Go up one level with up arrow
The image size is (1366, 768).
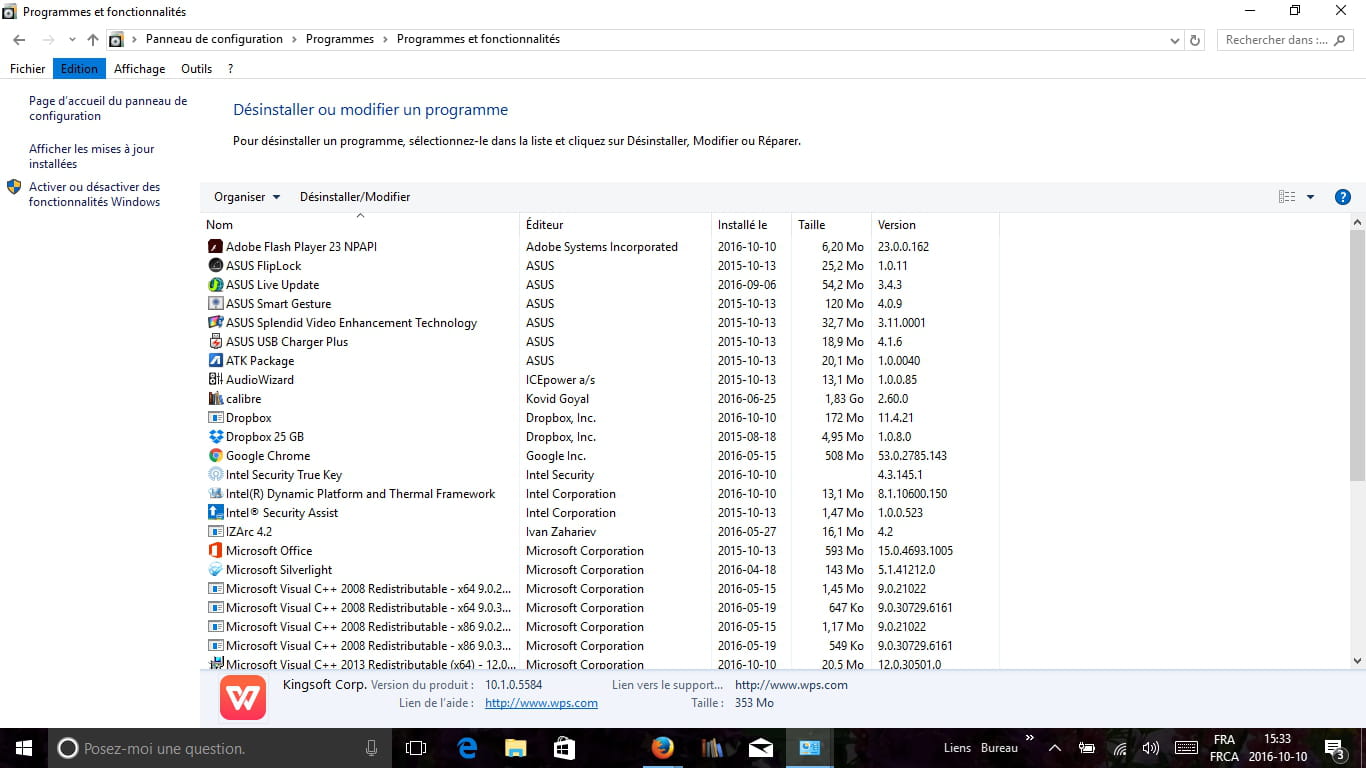tap(93, 40)
